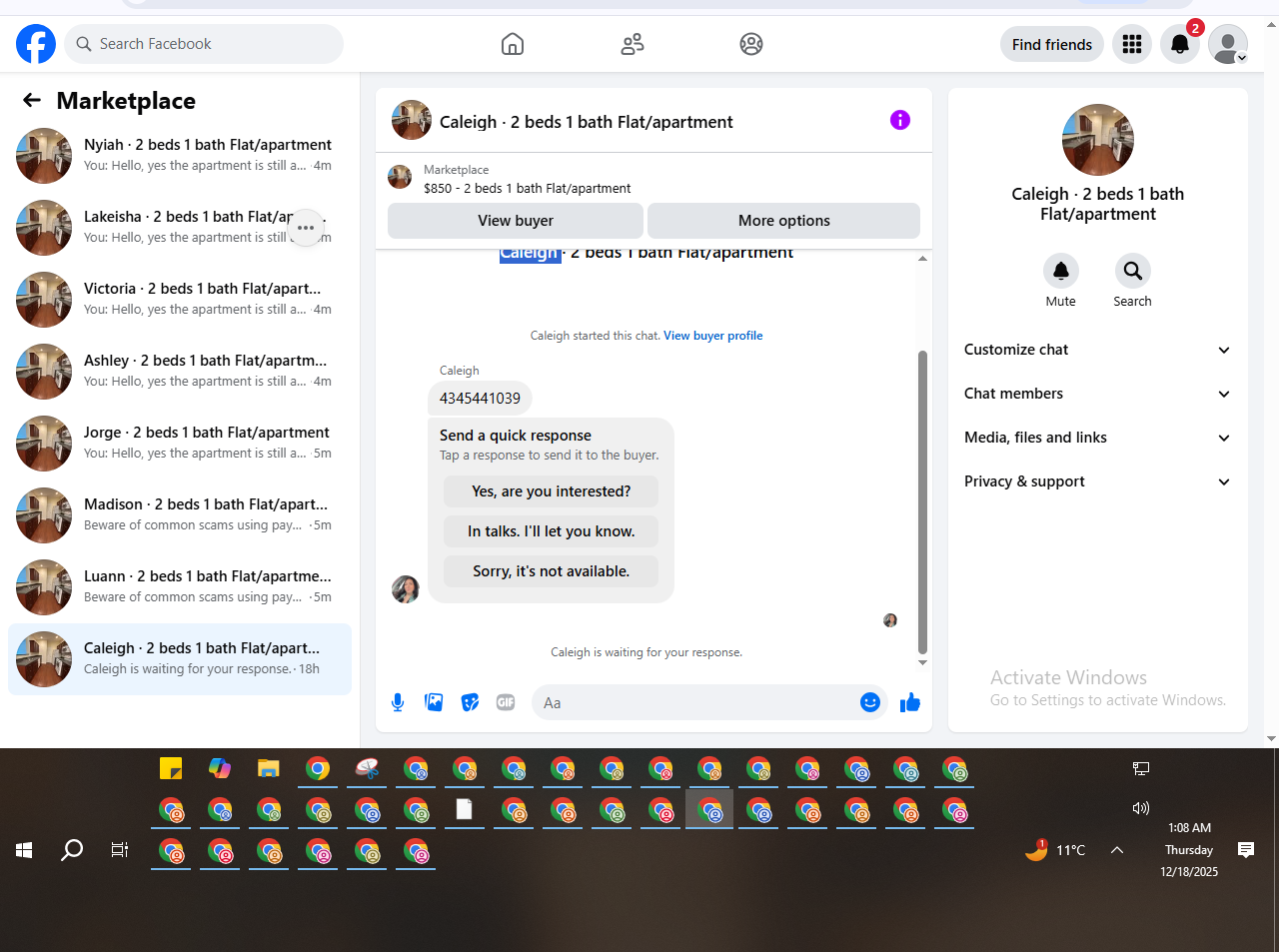Click the volume speaker tray icon
This screenshot has height=952, width=1279.
click(1141, 808)
